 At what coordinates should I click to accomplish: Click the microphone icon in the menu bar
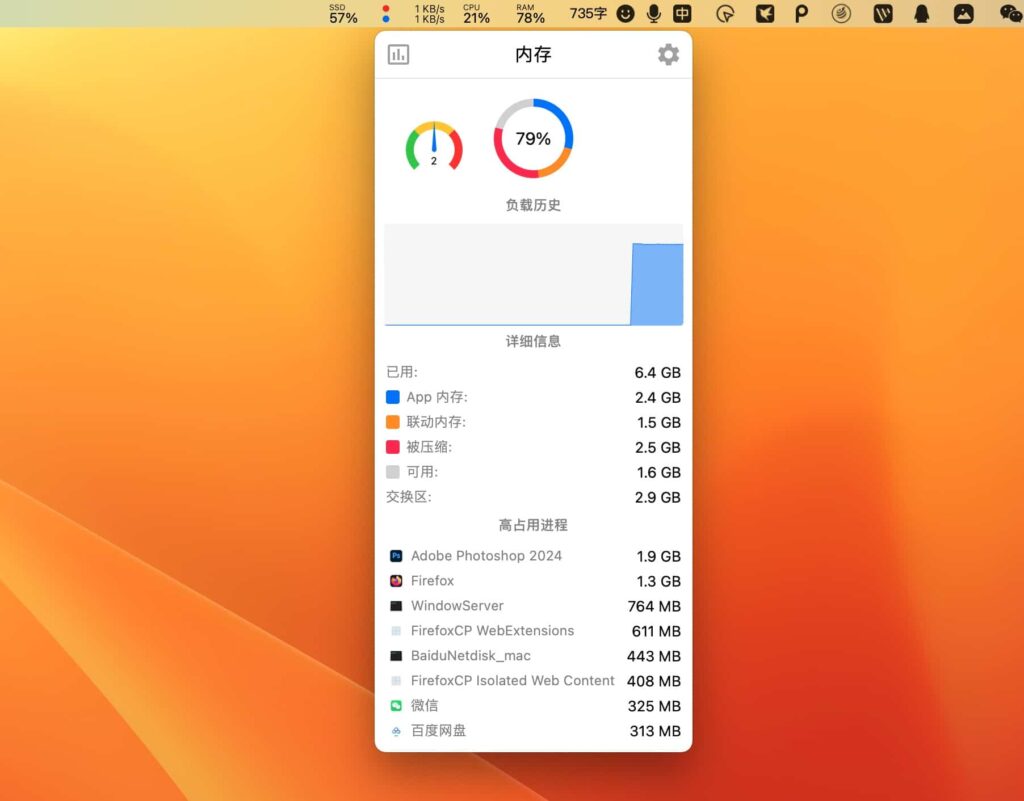tap(653, 14)
